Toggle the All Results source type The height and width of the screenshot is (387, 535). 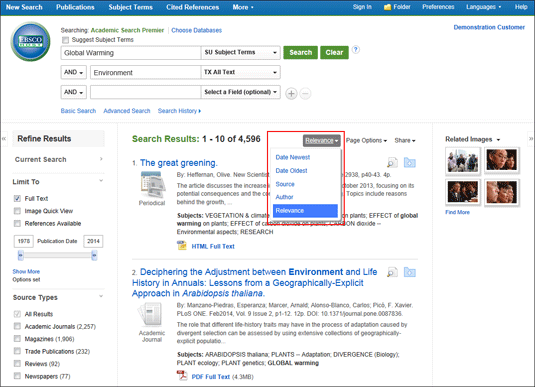pyautogui.click(x=17, y=314)
